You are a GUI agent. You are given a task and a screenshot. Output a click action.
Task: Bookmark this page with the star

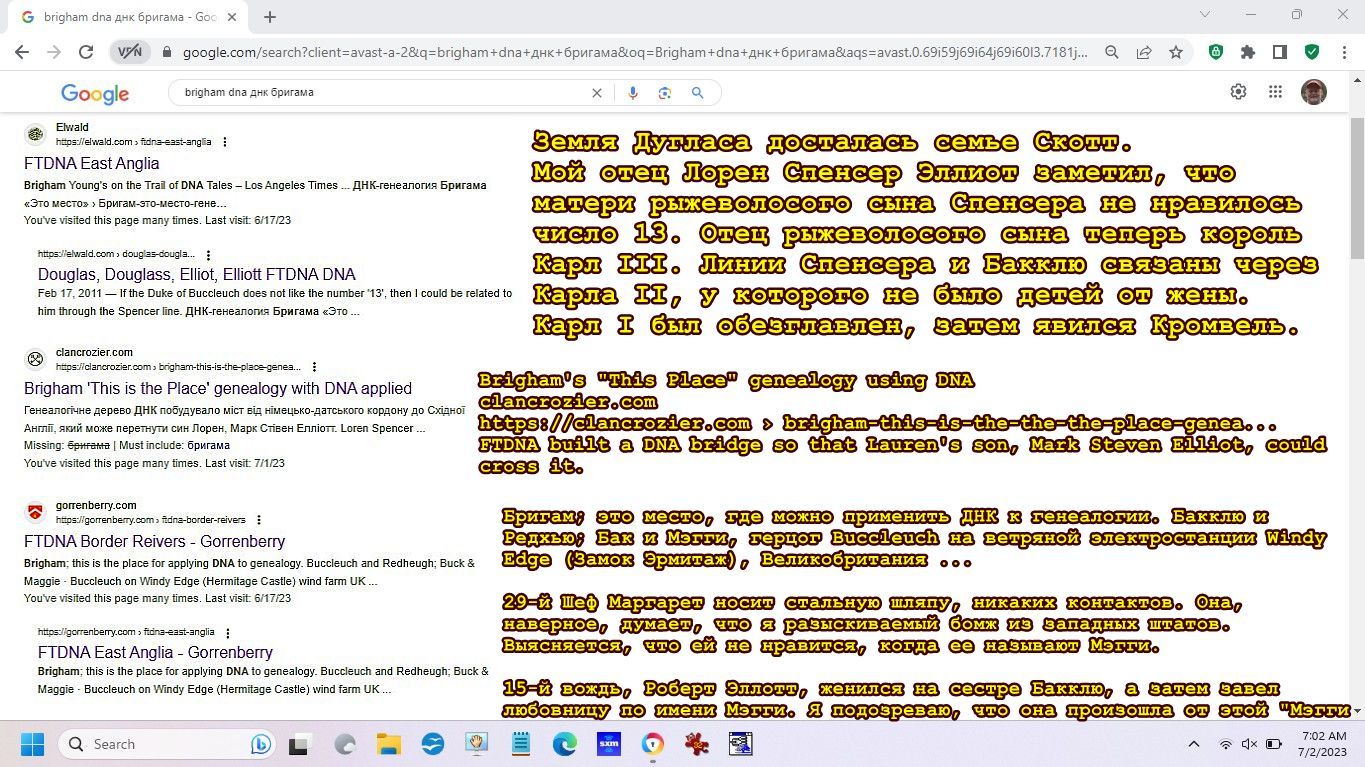[x=1176, y=52]
